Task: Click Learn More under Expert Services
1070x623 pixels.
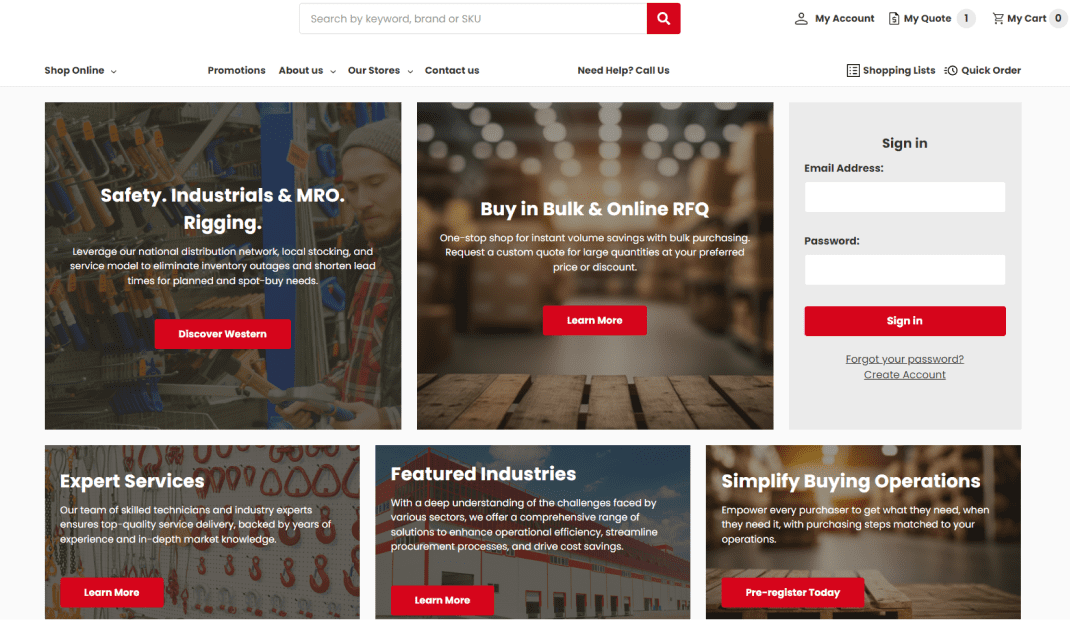Action: 111,592
